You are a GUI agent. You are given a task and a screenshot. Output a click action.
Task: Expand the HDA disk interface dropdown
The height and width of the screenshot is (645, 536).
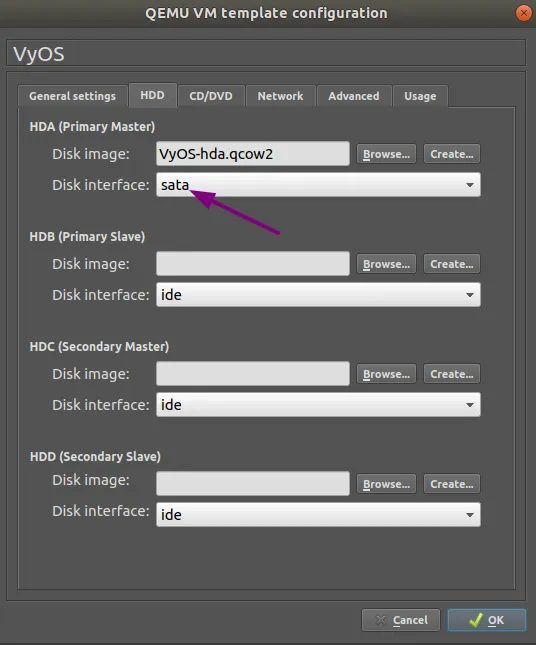pyautogui.click(x=318, y=185)
